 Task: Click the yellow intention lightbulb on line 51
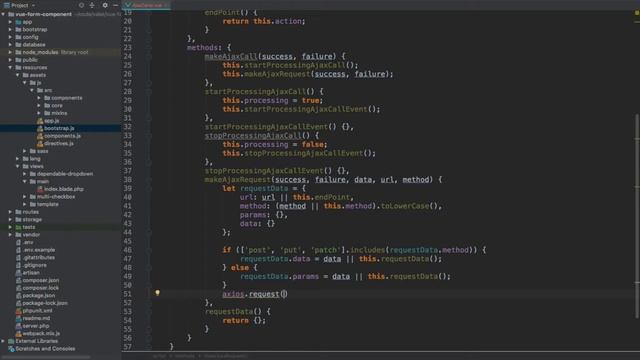pos(157,293)
